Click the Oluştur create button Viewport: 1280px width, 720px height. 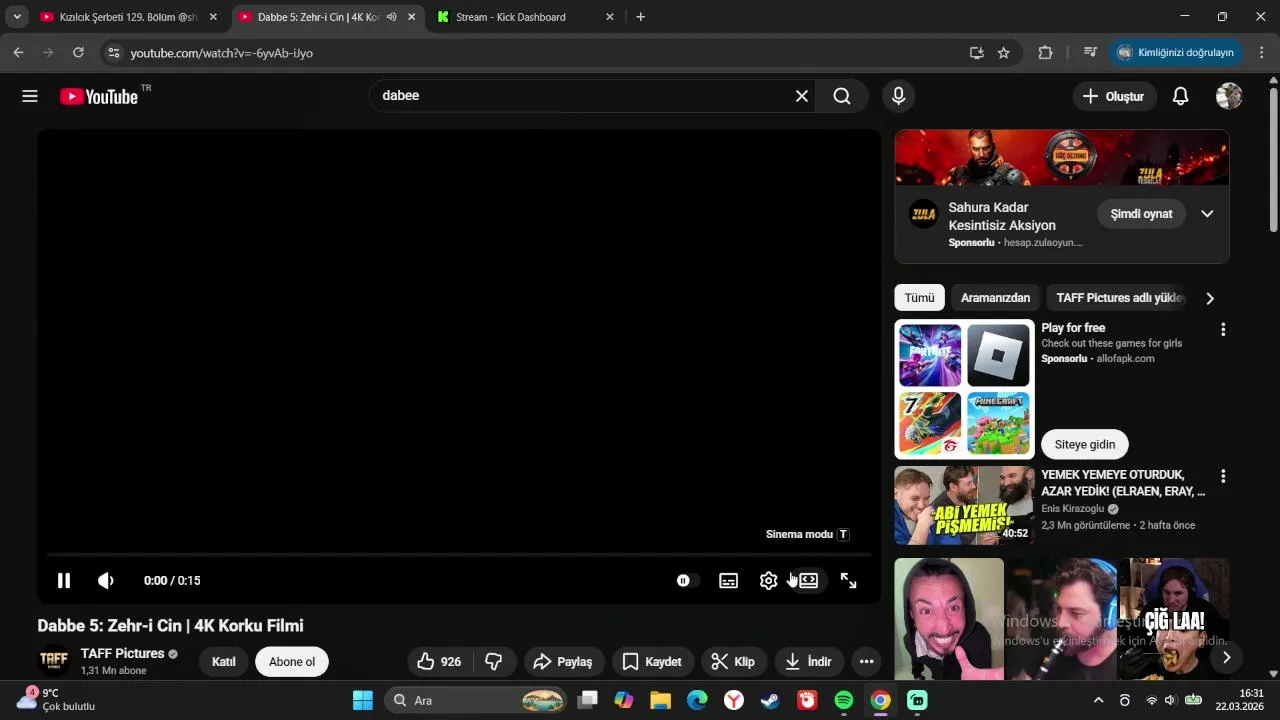pos(1113,96)
